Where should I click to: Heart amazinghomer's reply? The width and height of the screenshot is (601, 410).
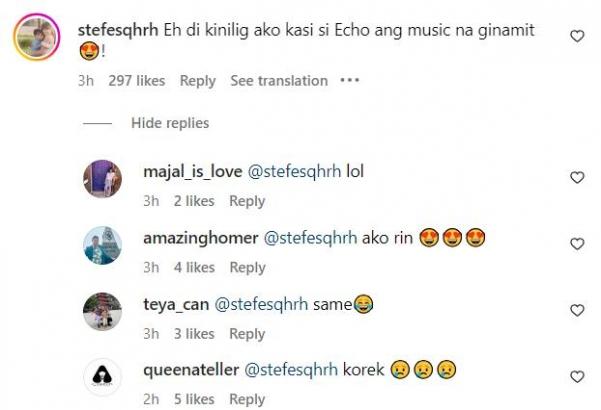tap(576, 243)
